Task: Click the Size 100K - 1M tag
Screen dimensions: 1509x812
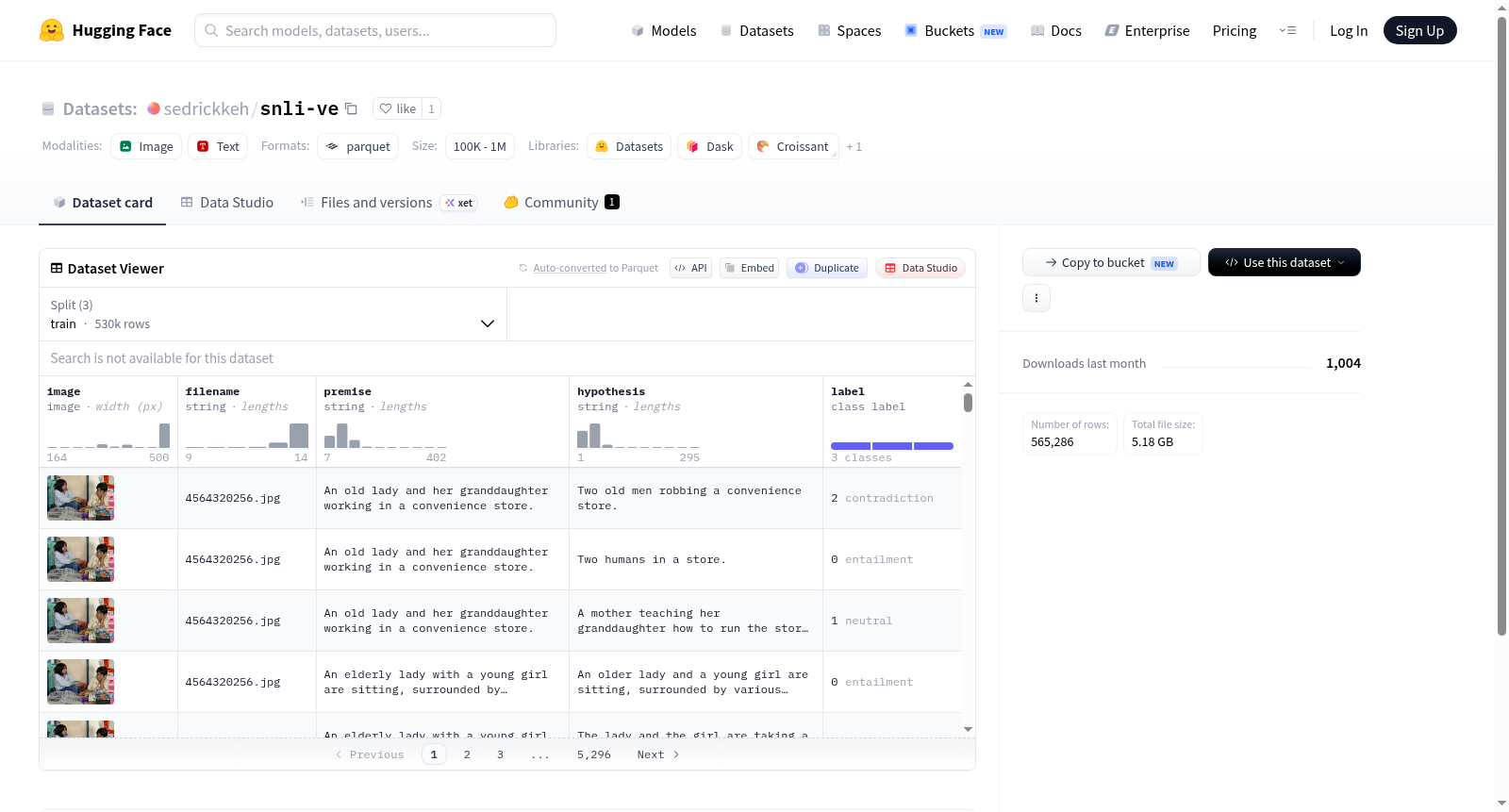Action: pyautogui.click(x=479, y=146)
